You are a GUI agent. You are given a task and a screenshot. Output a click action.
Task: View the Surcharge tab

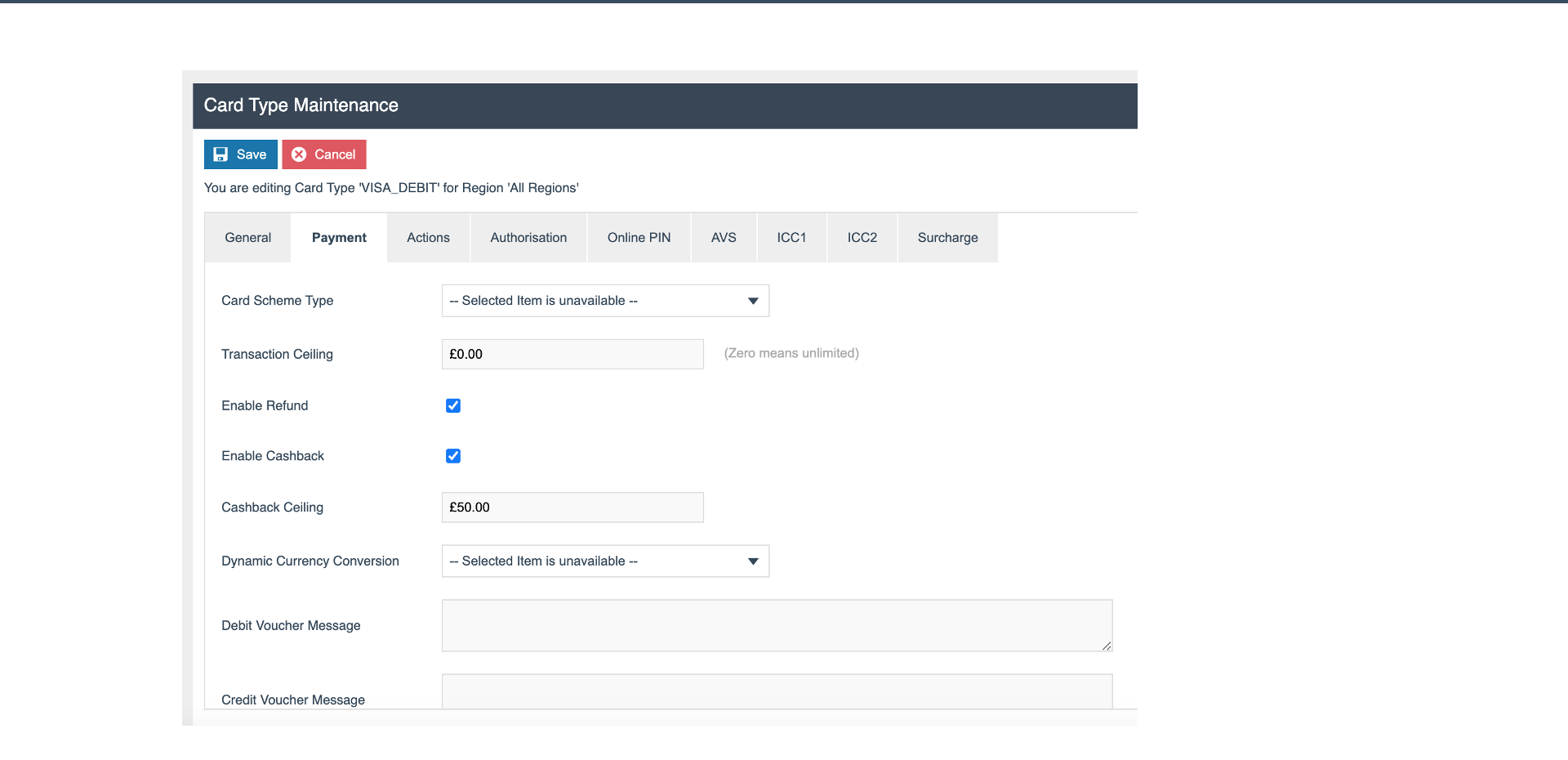tap(947, 237)
